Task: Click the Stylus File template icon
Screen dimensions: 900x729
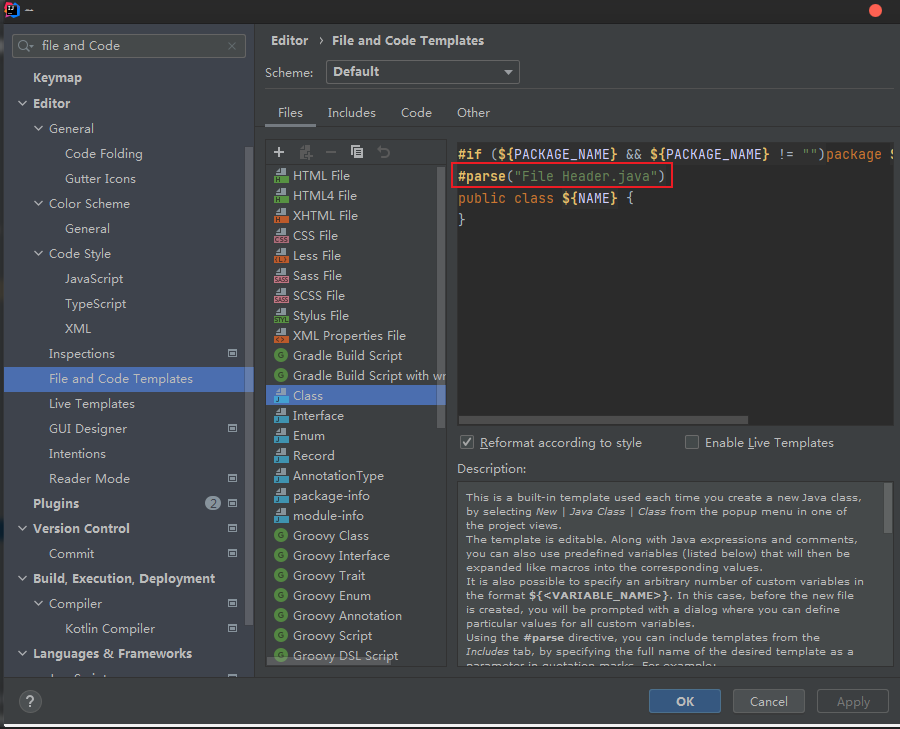Action: tap(281, 316)
